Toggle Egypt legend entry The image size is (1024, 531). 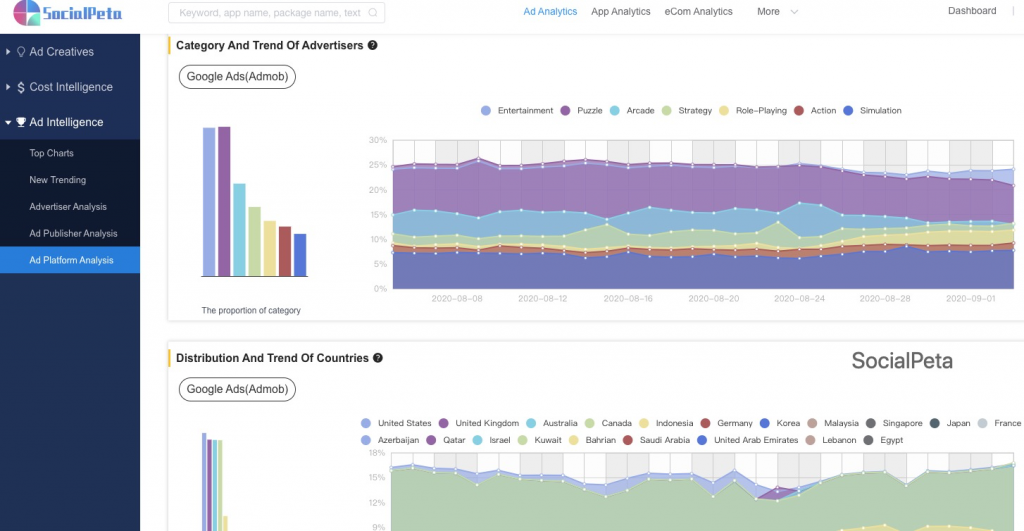coord(883,440)
